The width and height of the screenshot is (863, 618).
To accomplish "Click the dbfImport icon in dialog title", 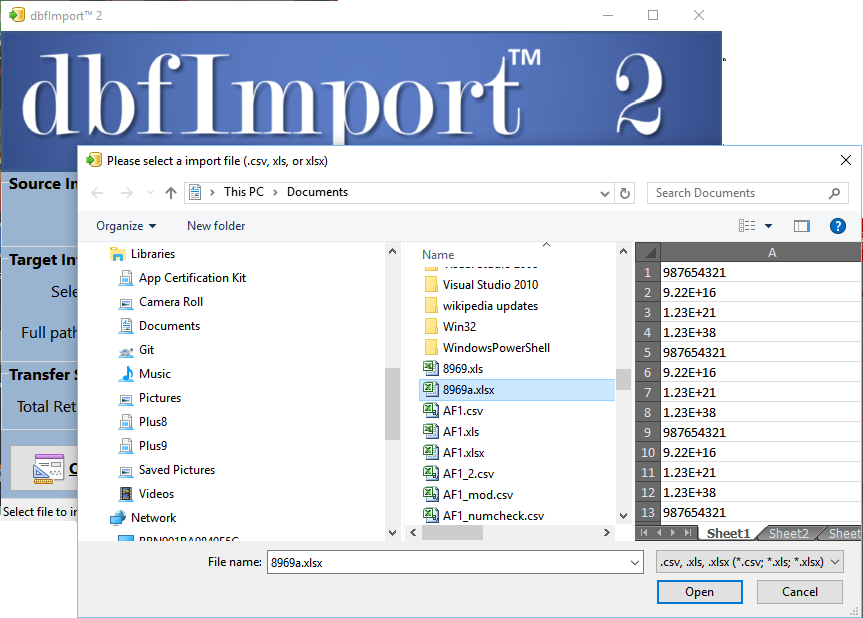I will coord(94,160).
